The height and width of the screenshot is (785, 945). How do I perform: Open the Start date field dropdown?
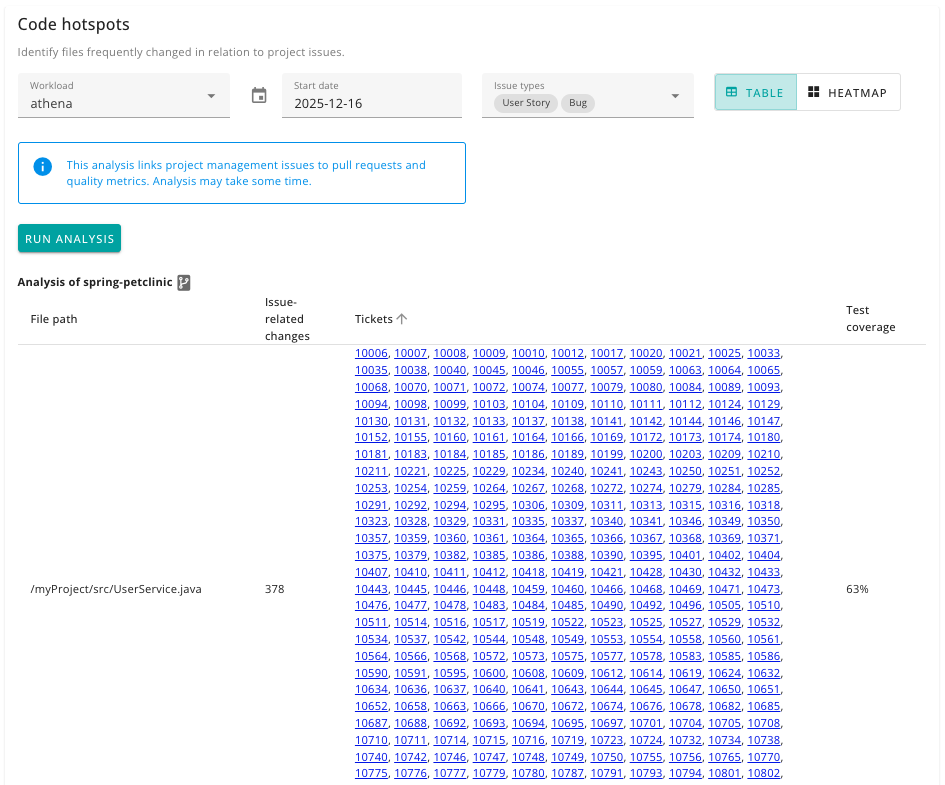(x=370, y=97)
